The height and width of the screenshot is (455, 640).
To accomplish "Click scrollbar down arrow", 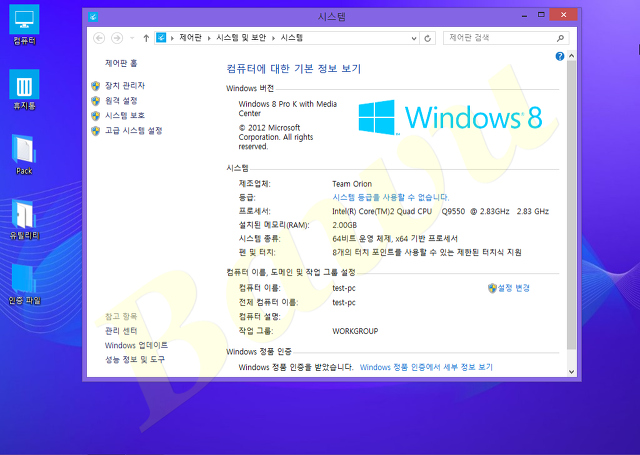I will pos(571,372).
